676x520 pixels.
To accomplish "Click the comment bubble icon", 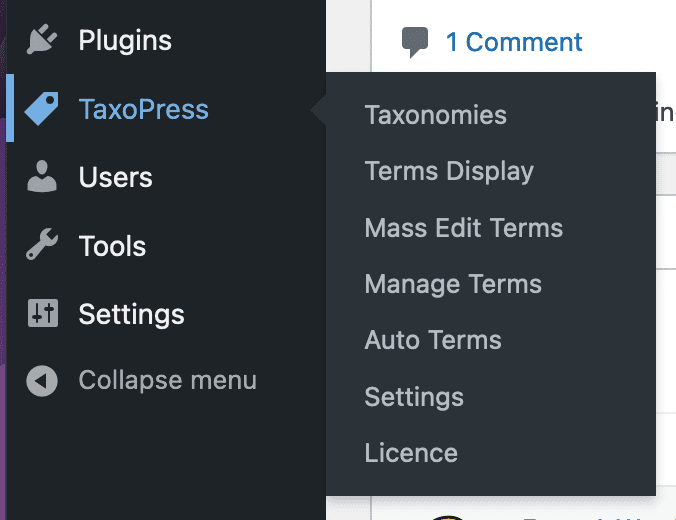I will coord(415,42).
